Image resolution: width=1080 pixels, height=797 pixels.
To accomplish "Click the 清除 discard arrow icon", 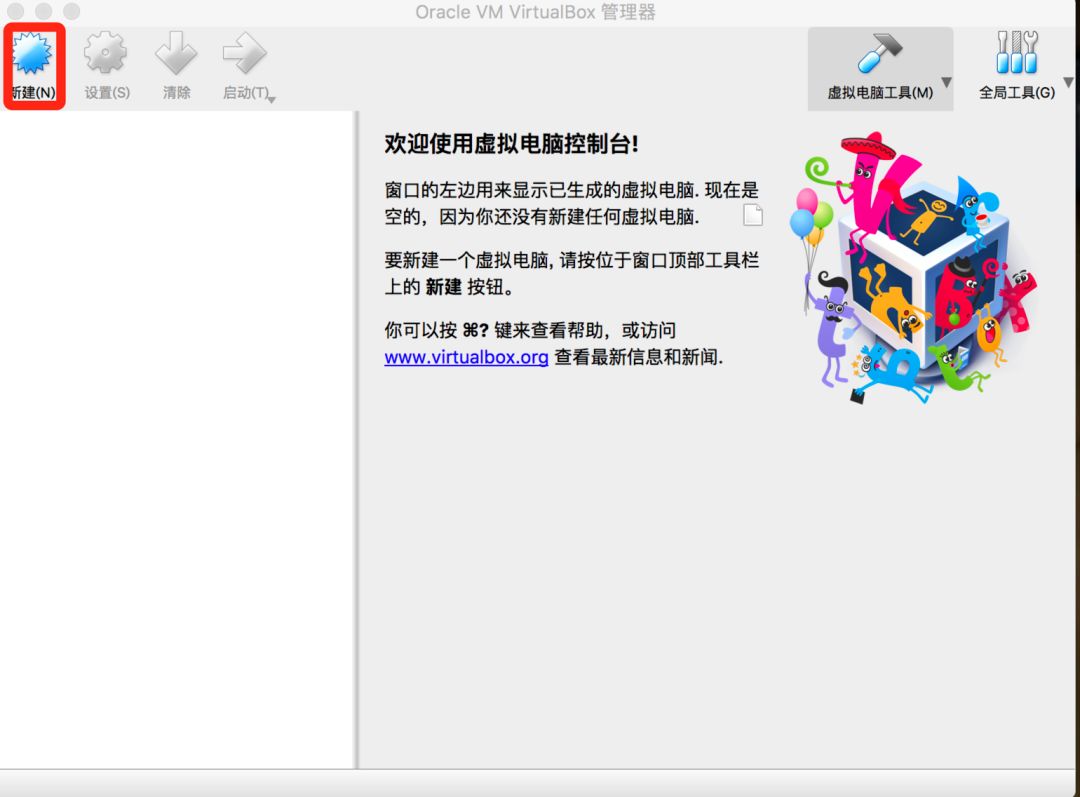I will (x=176, y=53).
